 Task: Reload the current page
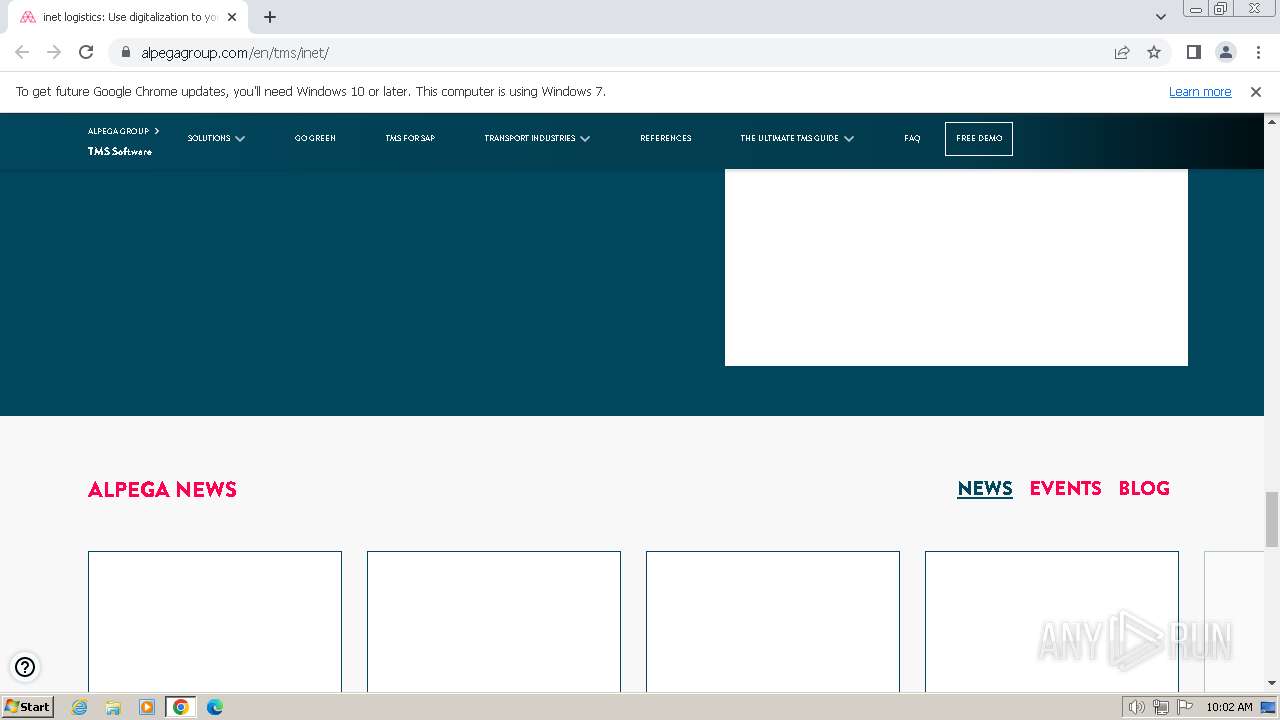(x=86, y=52)
